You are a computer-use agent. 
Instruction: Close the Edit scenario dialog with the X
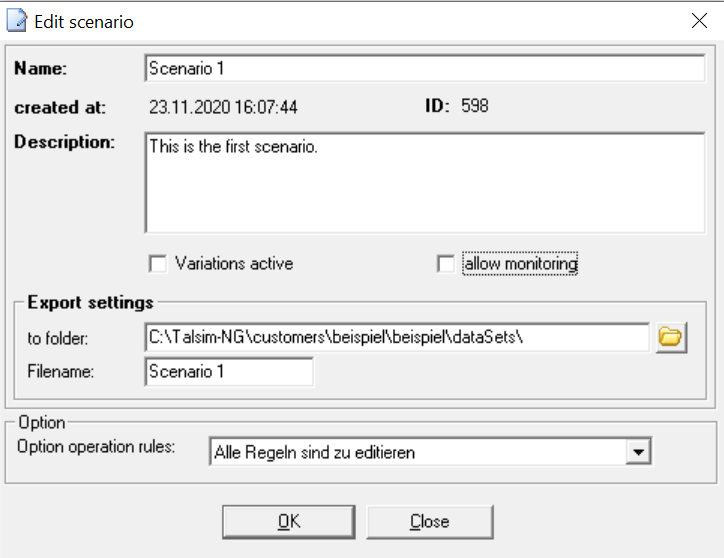pos(698,20)
